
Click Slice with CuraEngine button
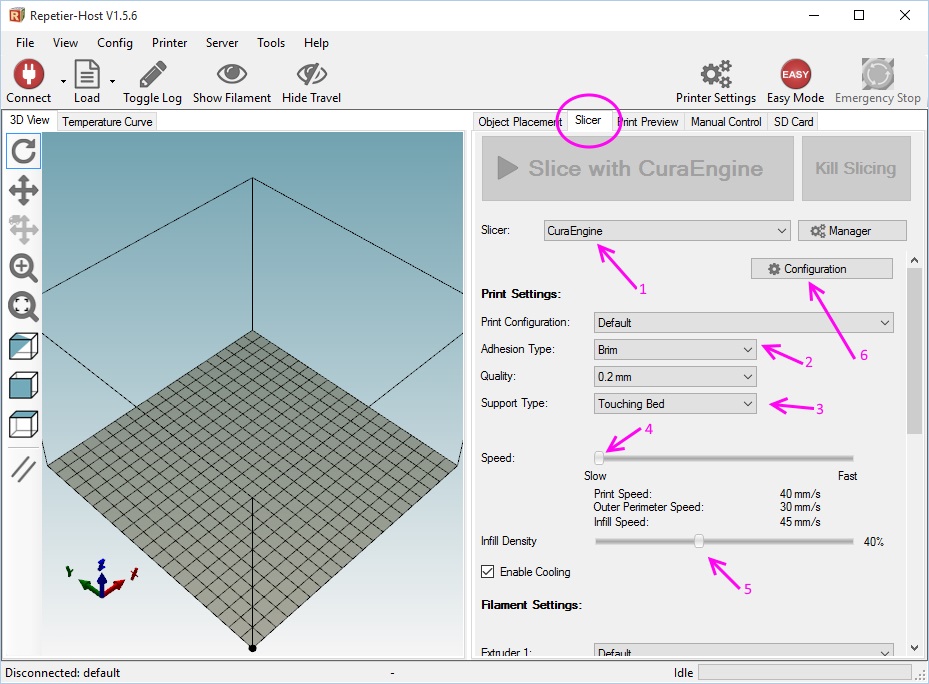pos(638,168)
